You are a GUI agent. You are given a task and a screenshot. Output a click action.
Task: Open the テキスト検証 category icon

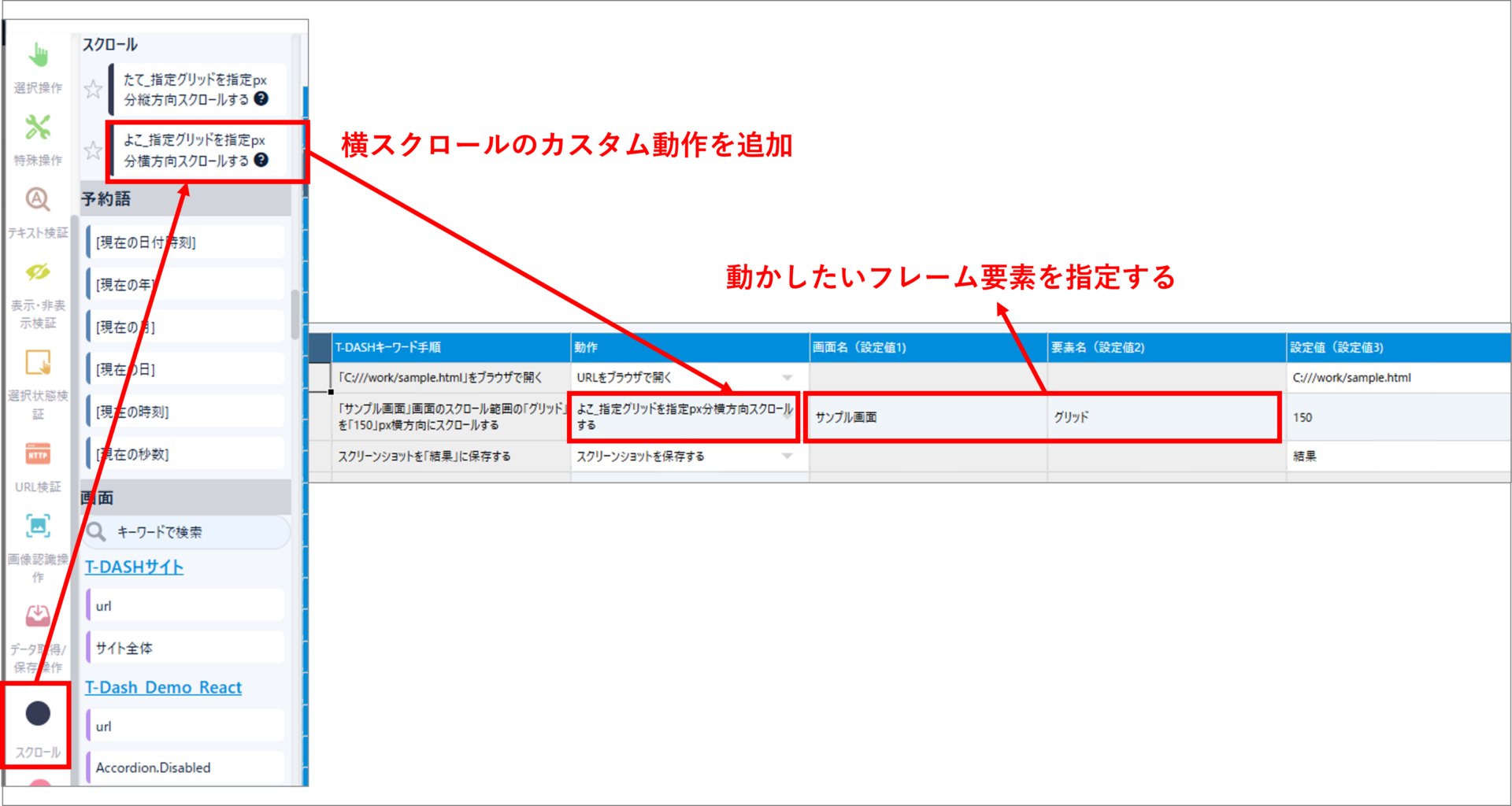coord(38,200)
